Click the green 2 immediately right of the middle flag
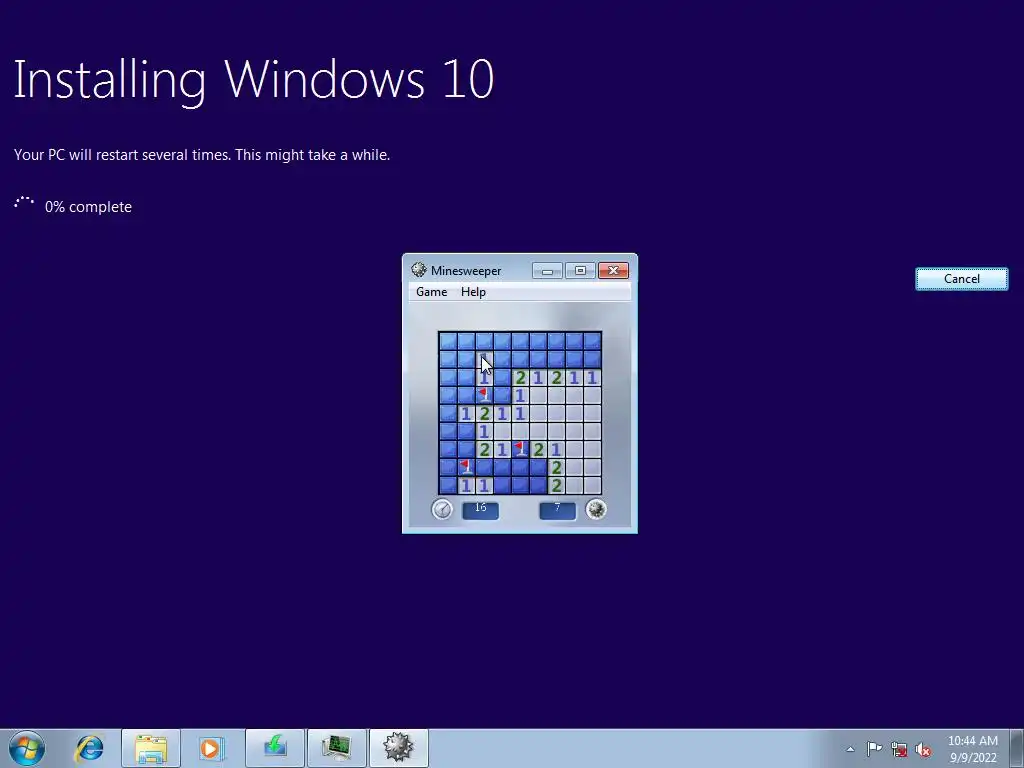1024x768 pixels. (x=538, y=449)
